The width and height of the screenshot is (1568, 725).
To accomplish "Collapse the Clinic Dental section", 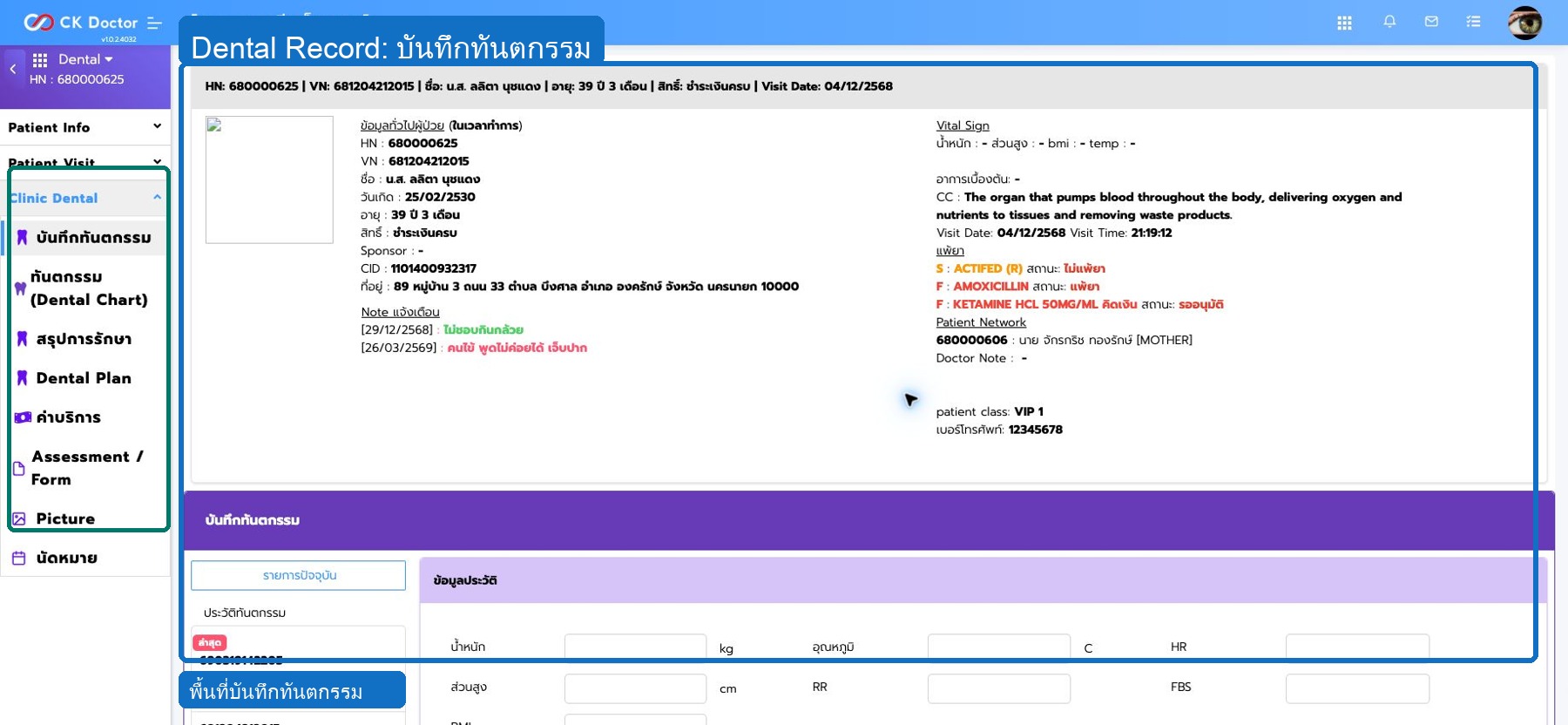I will pos(85,198).
